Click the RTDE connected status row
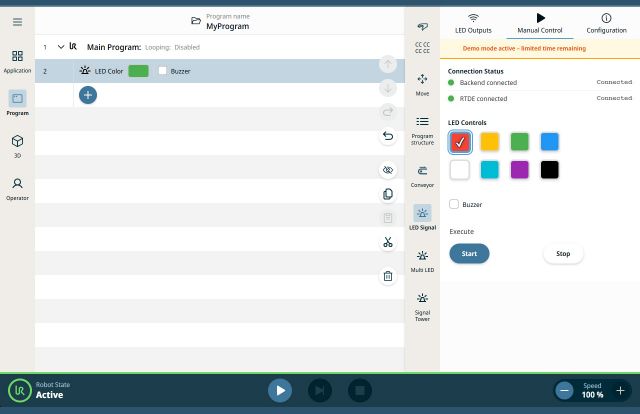The height and width of the screenshot is (414, 640). pyautogui.click(x=540, y=98)
